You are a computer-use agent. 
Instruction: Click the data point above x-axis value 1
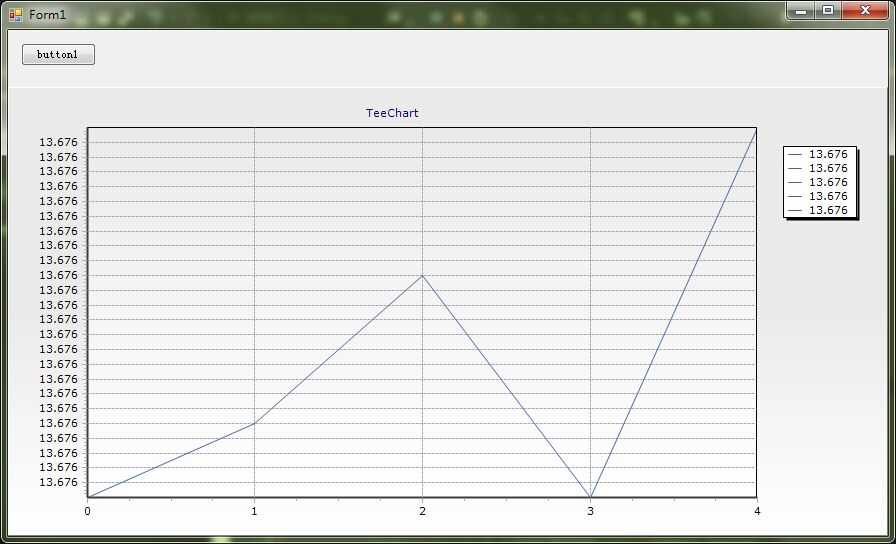[254, 423]
